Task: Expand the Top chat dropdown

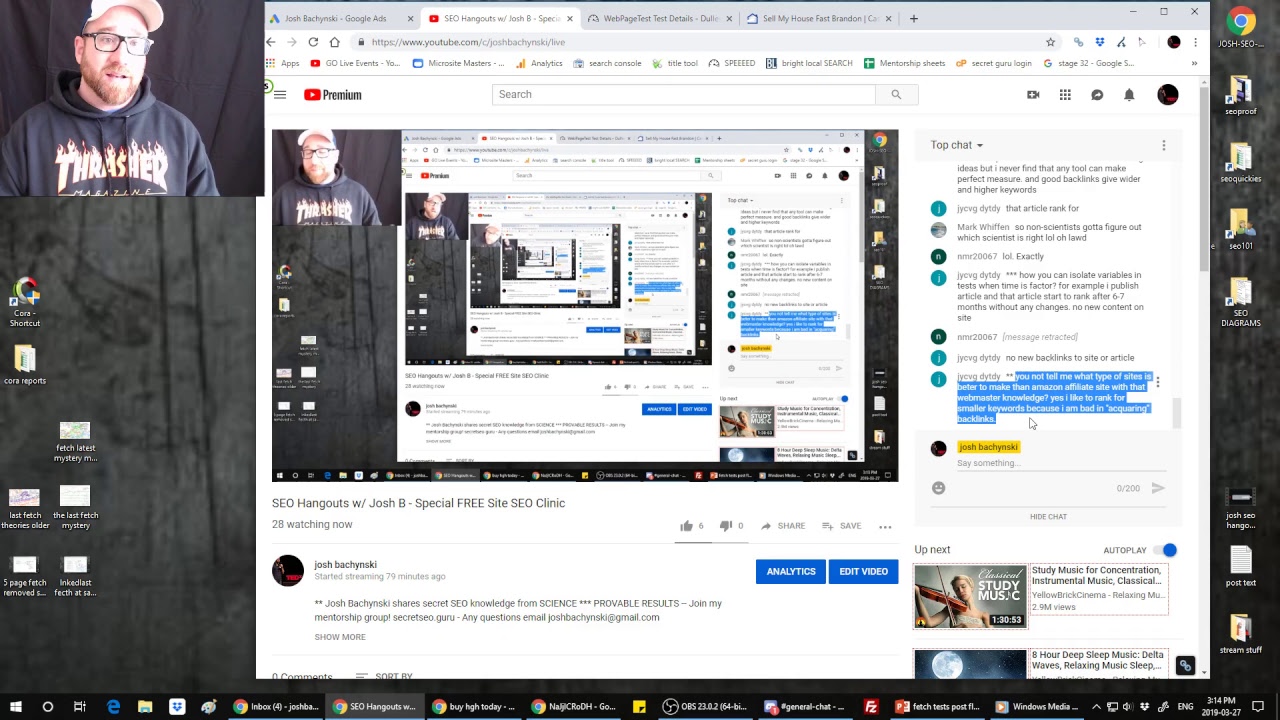Action: pos(956,145)
